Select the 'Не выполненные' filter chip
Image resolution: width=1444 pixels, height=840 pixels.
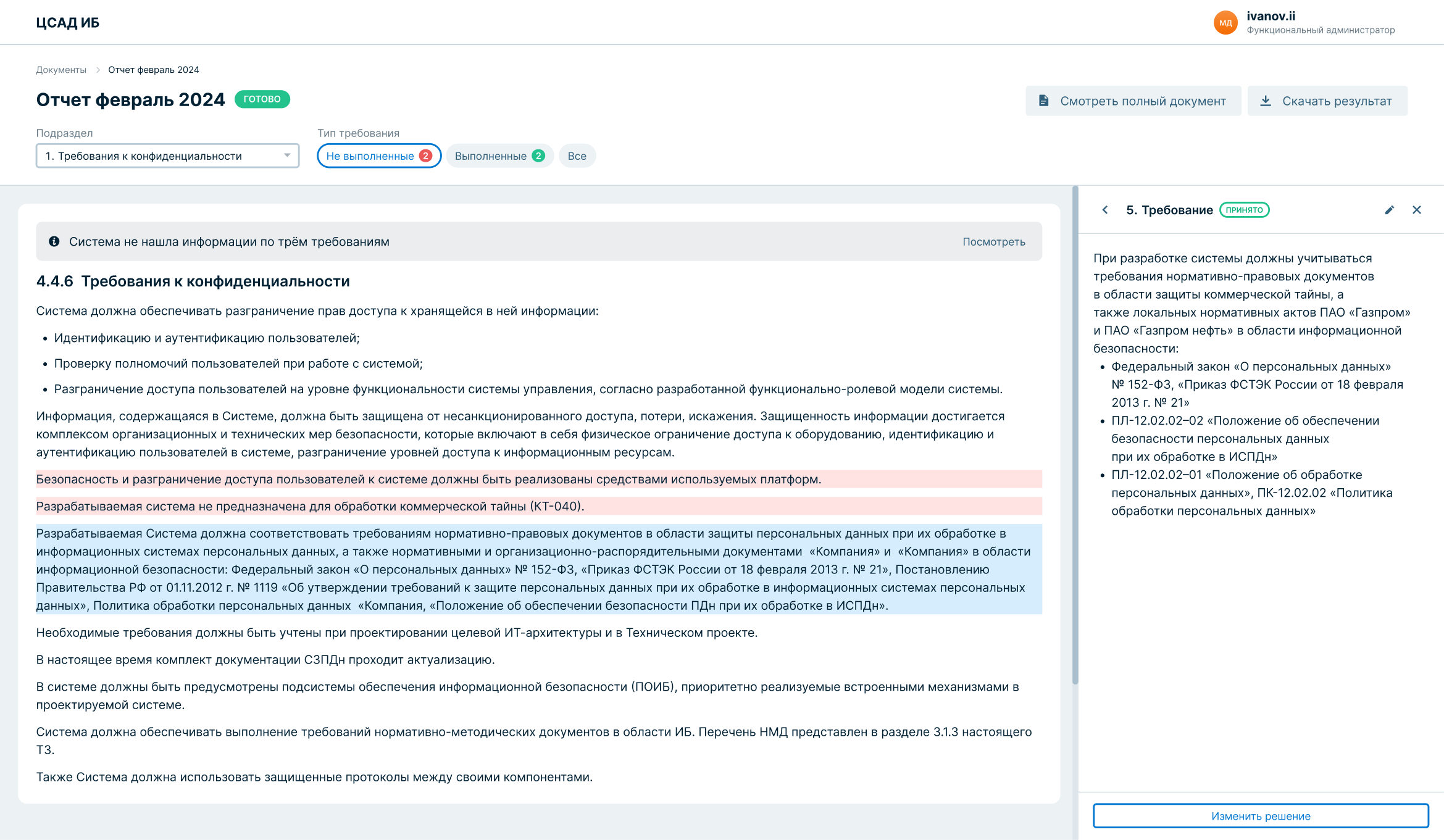click(378, 156)
